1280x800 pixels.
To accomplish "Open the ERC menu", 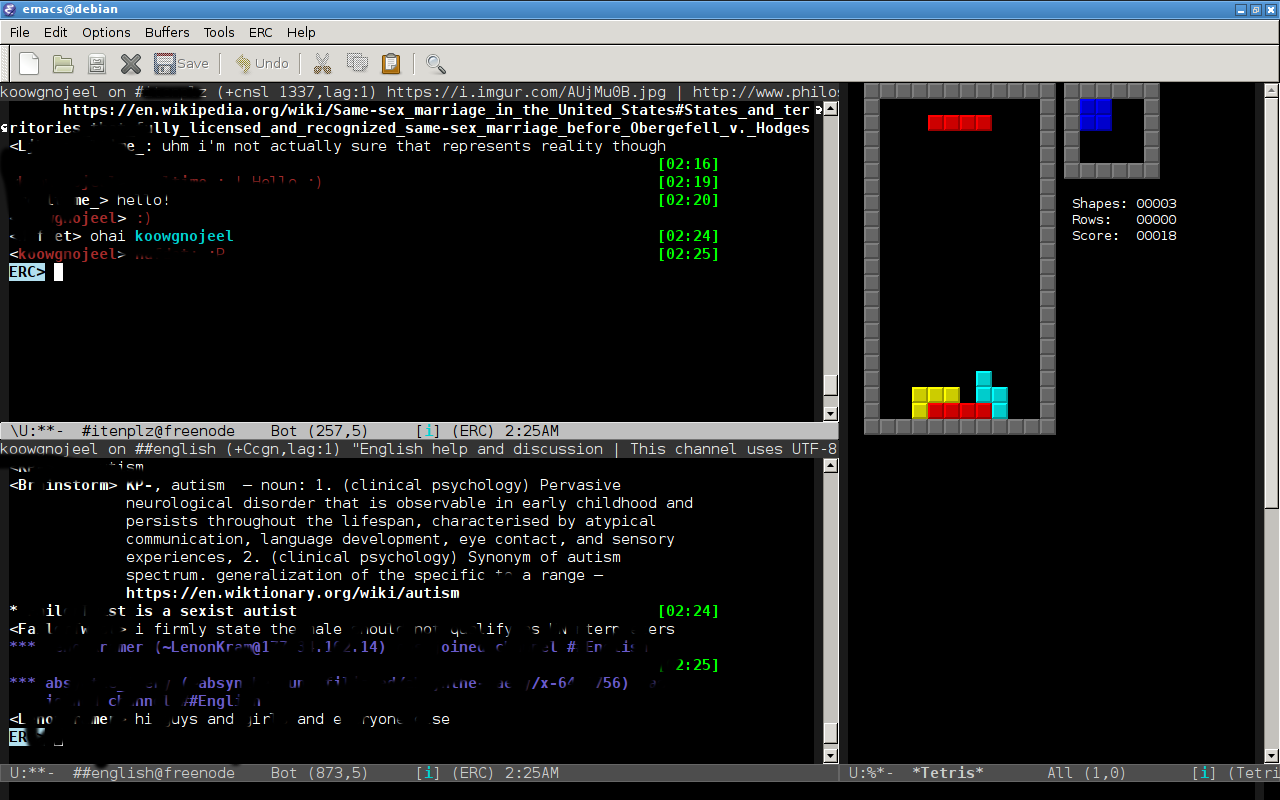I will (260, 32).
